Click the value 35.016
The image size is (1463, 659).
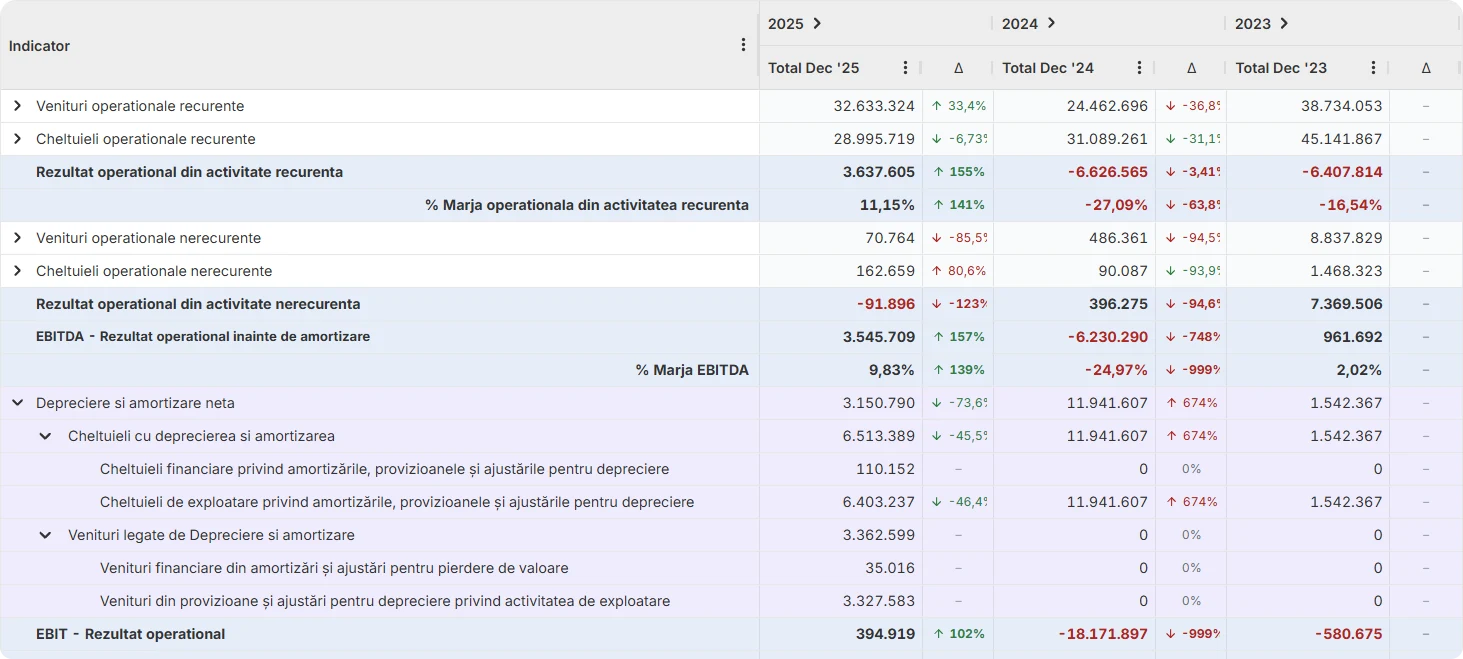point(890,568)
